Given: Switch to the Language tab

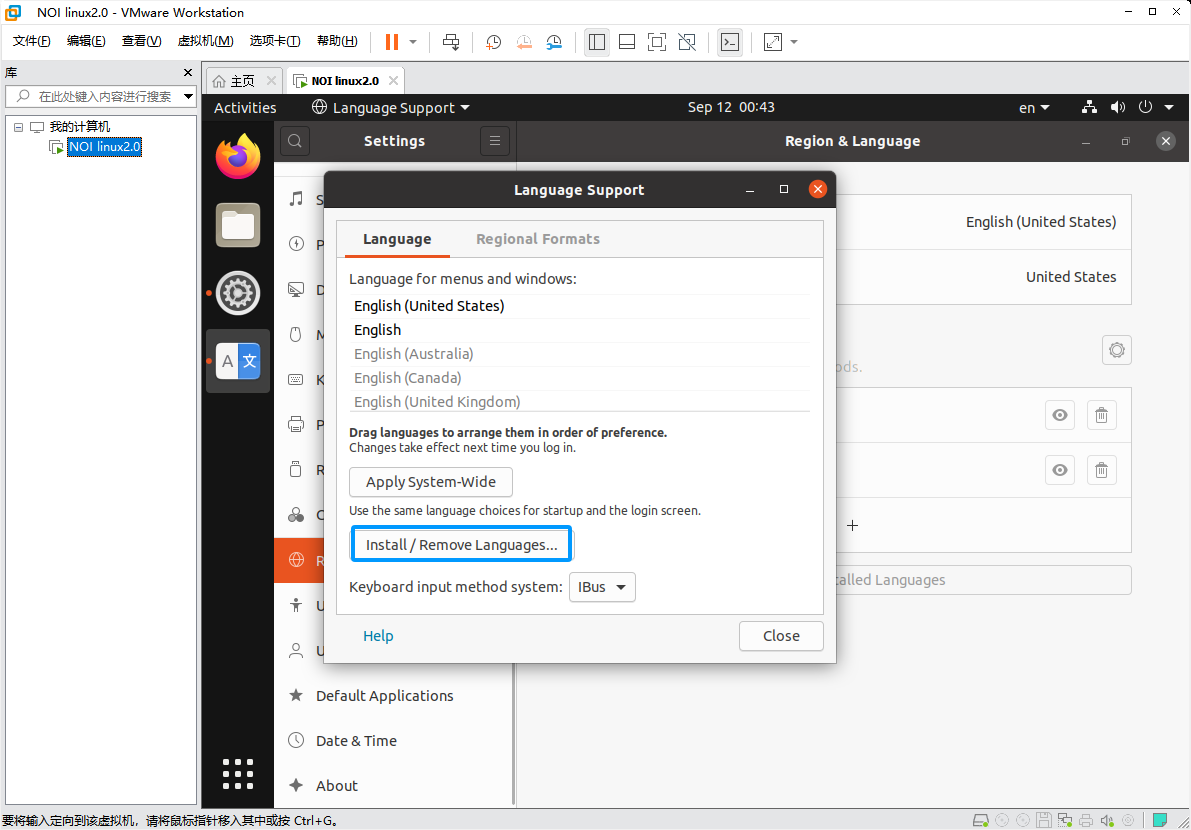Looking at the screenshot, I should 397,239.
